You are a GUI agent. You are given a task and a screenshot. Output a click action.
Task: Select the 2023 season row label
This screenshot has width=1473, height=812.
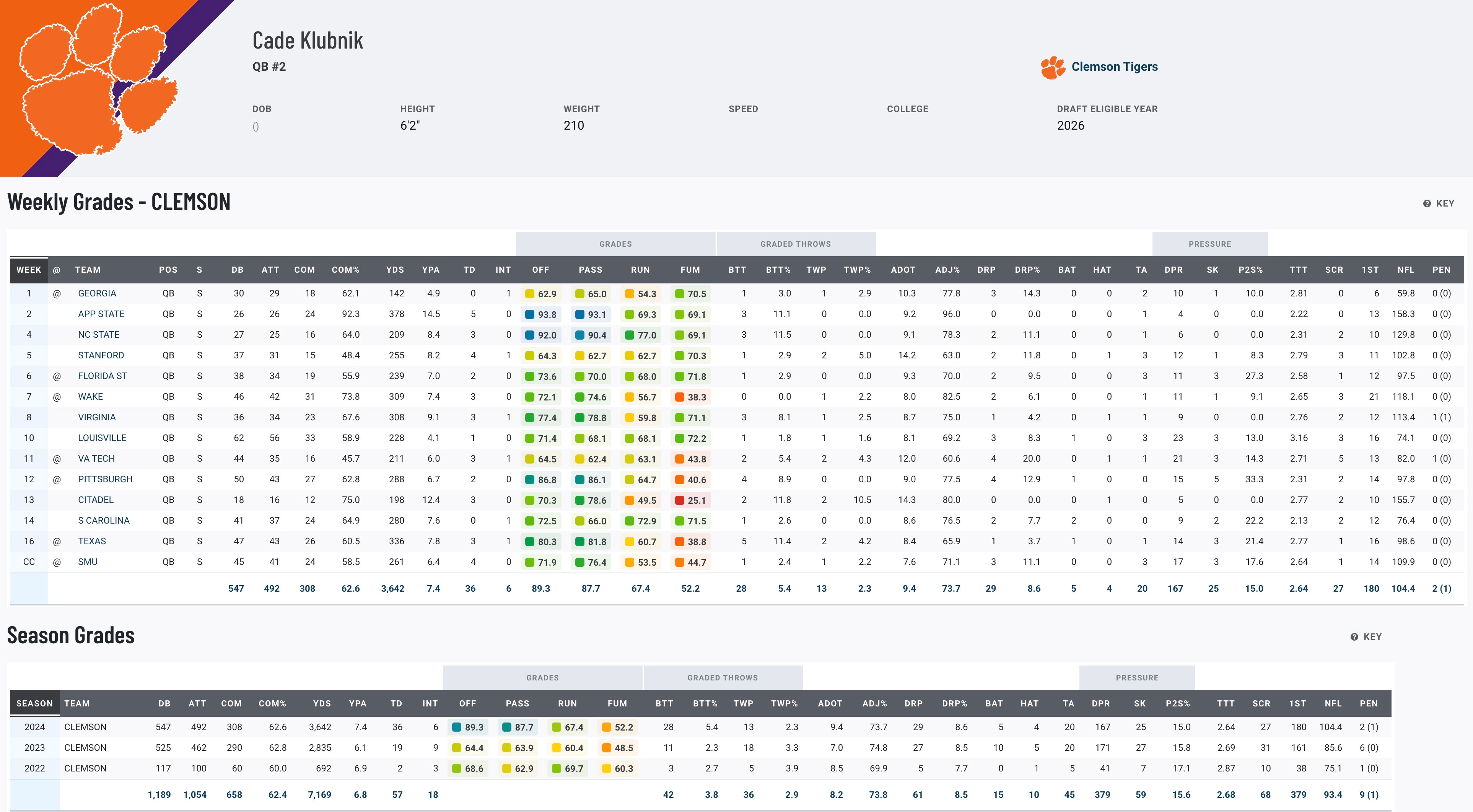tap(34, 747)
